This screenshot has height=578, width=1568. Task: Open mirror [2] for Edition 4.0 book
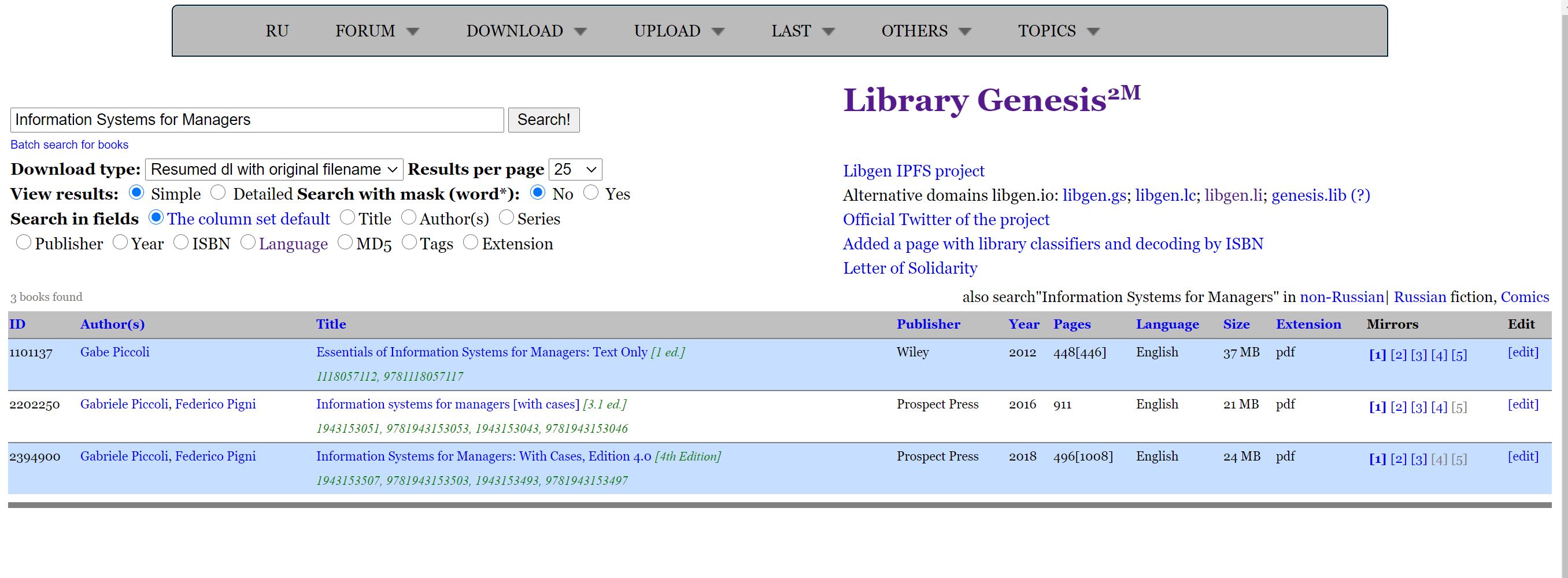click(x=1398, y=459)
